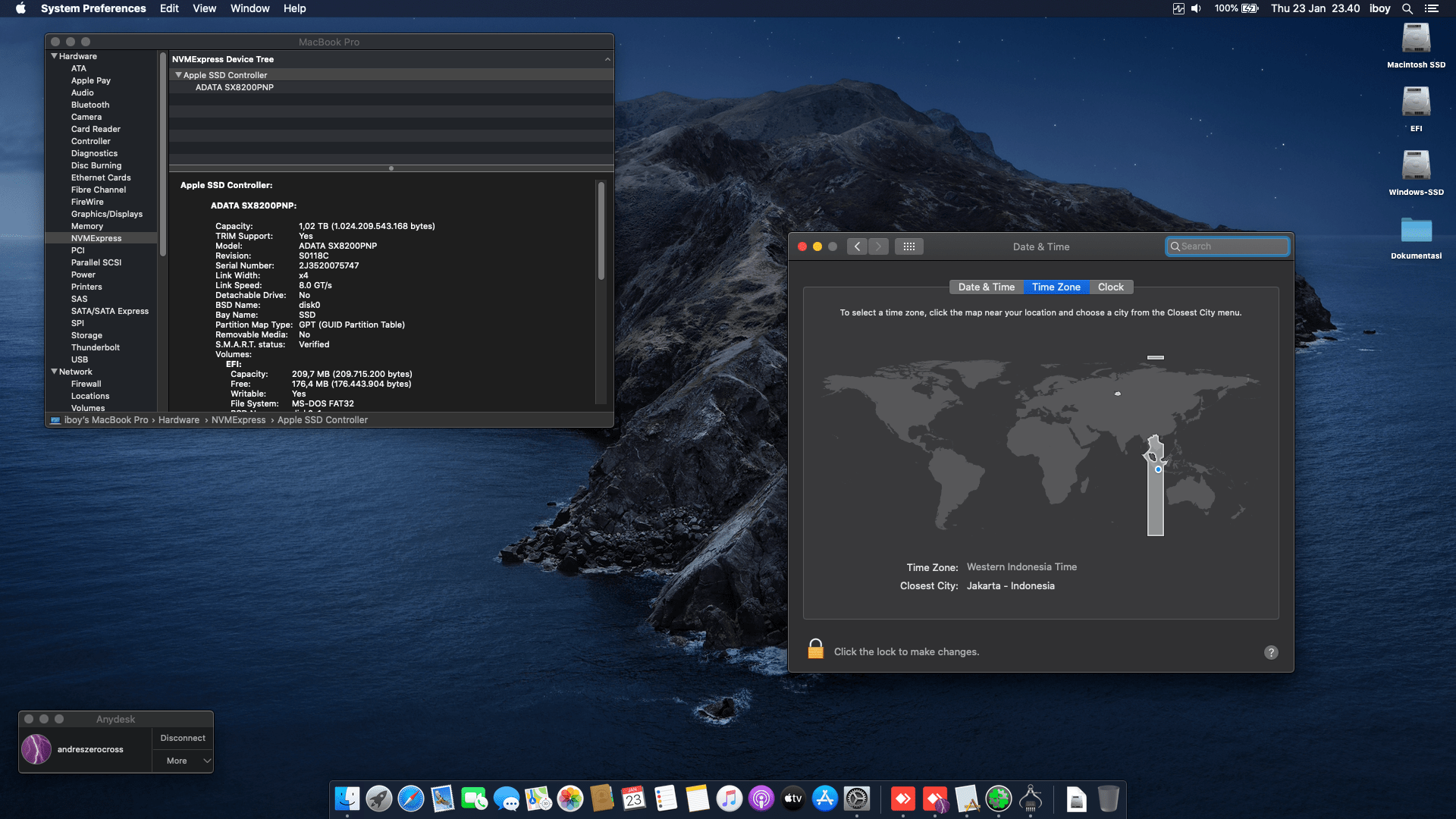Open Launchpad in the Dock
1456x819 pixels.
pos(379,799)
